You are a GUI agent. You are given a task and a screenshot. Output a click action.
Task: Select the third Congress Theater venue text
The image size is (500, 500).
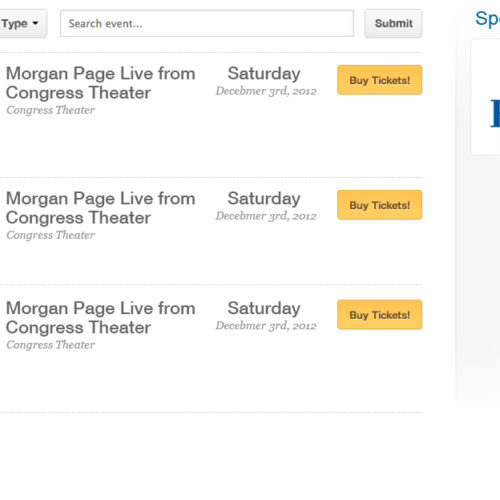point(51,345)
